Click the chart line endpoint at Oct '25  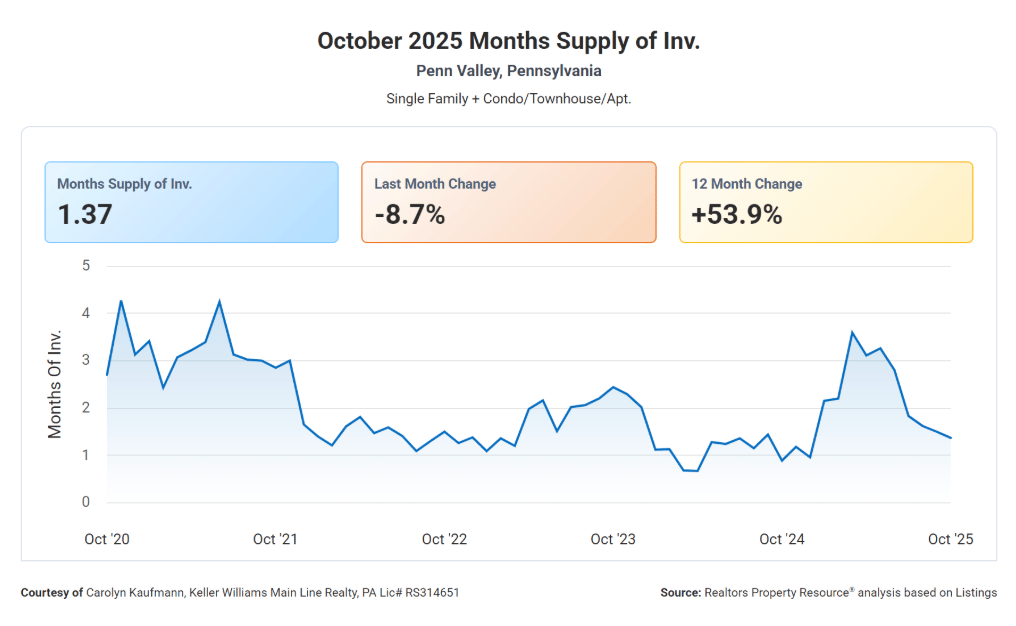click(x=951, y=438)
